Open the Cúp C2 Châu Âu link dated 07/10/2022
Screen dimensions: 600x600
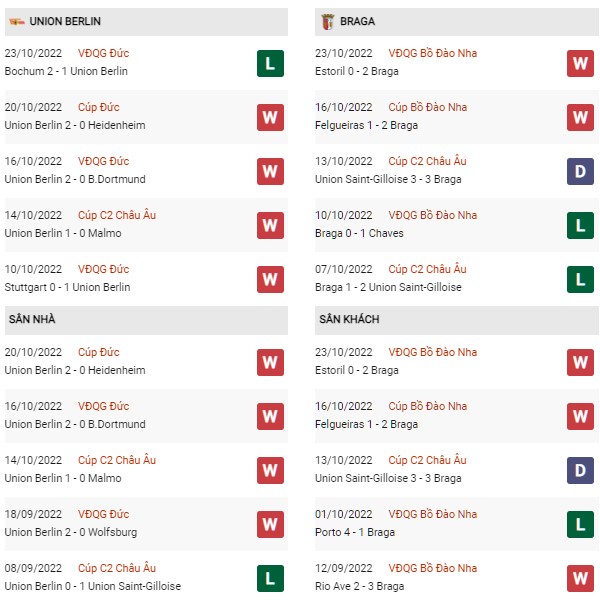click(427, 269)
